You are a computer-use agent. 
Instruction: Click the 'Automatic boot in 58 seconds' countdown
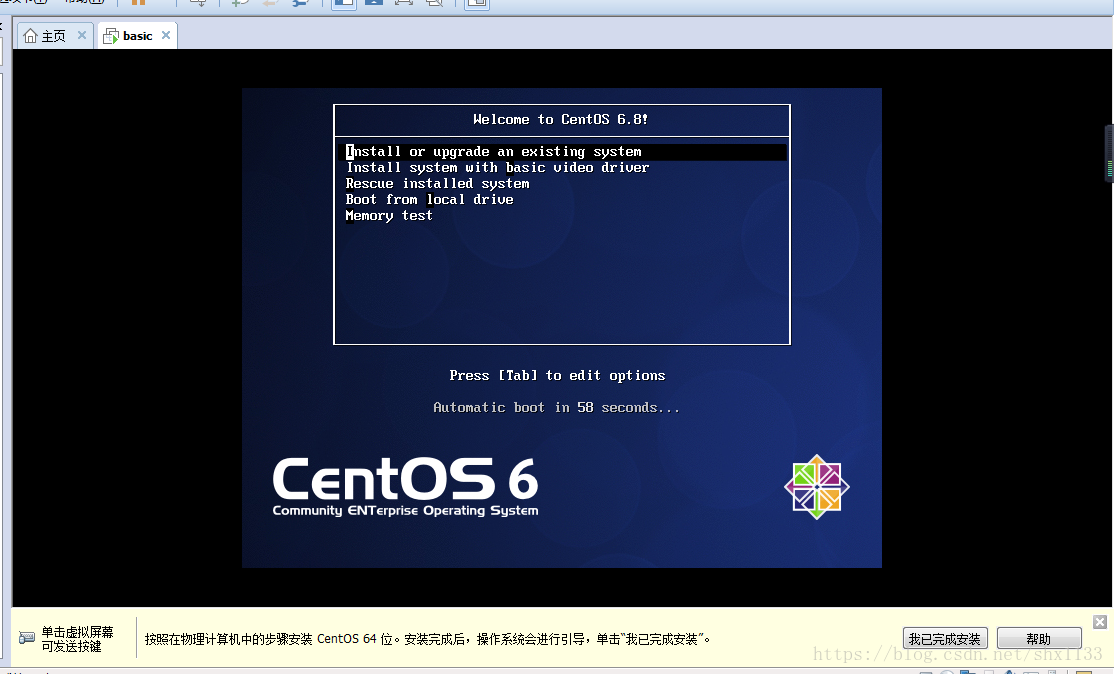tap(556, 408)
